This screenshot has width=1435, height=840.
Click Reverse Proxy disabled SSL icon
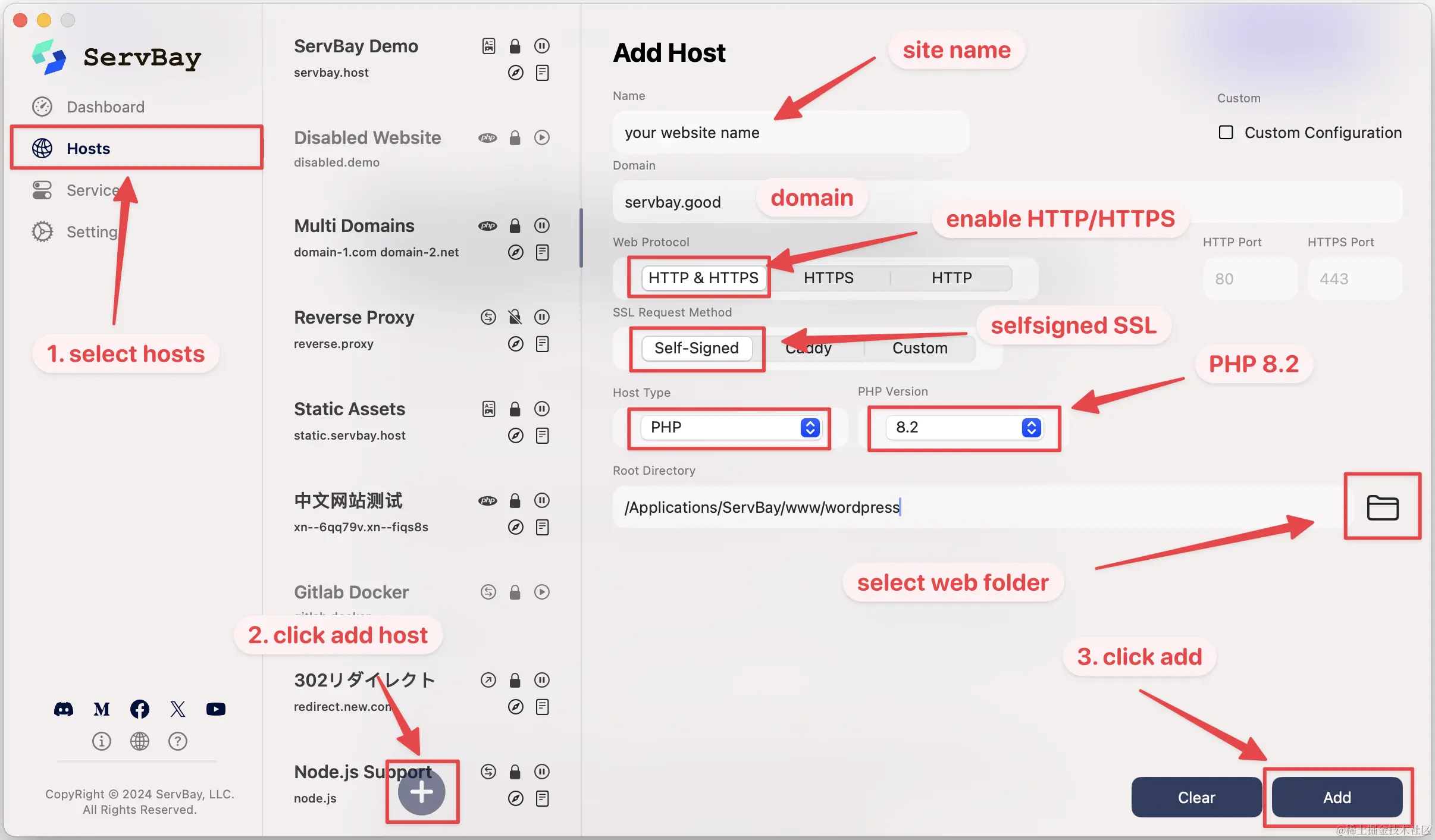[x=515, y=317]
